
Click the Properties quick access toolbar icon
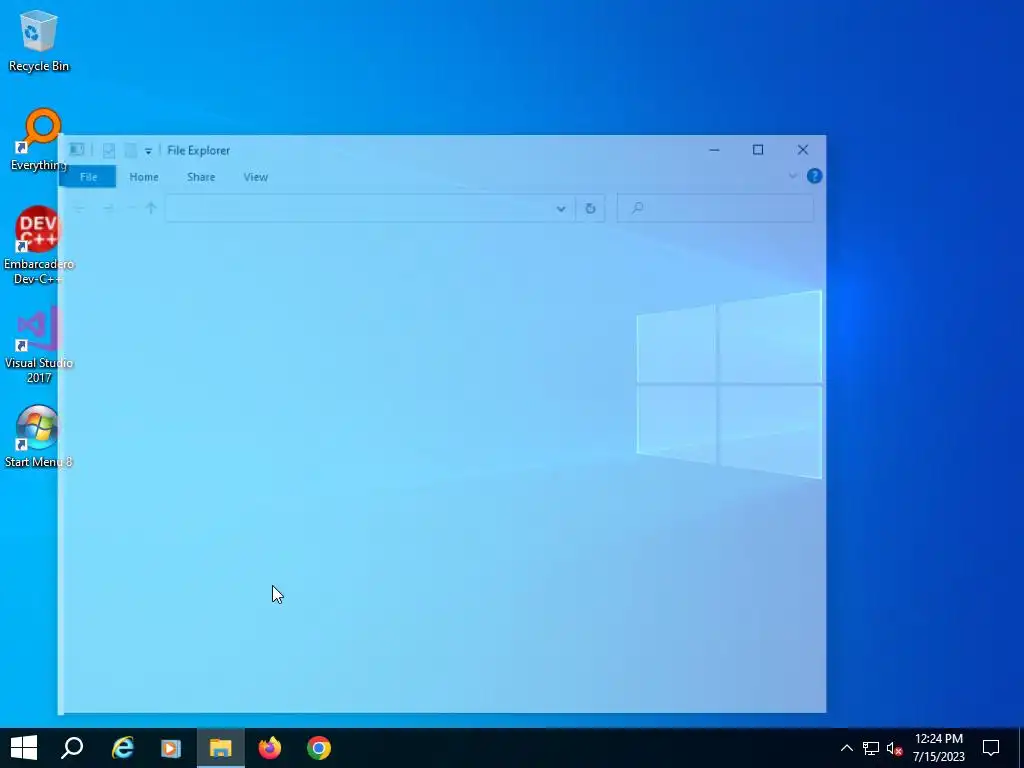108,150
